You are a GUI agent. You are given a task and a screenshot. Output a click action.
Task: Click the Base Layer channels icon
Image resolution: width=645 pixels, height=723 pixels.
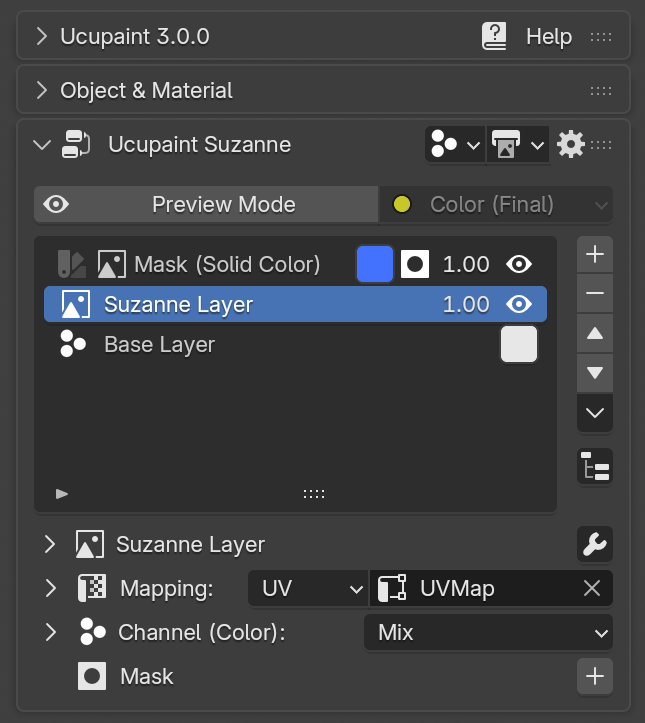coord(73,344)
